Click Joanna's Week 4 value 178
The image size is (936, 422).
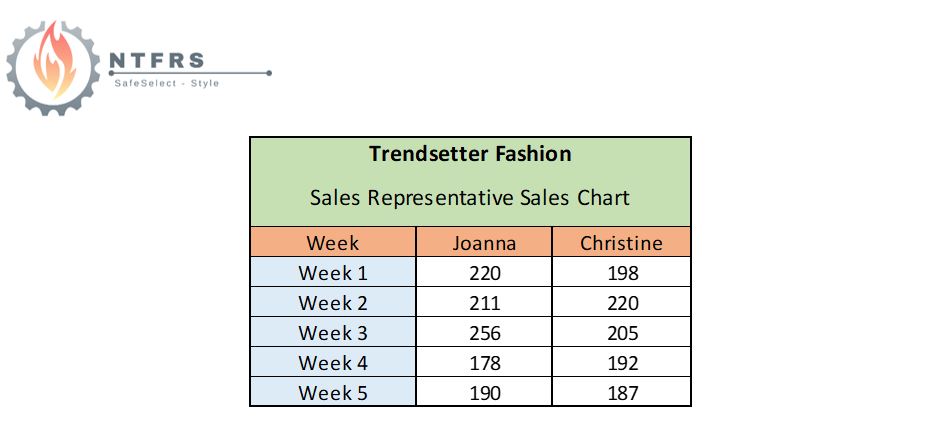[484, 362]
